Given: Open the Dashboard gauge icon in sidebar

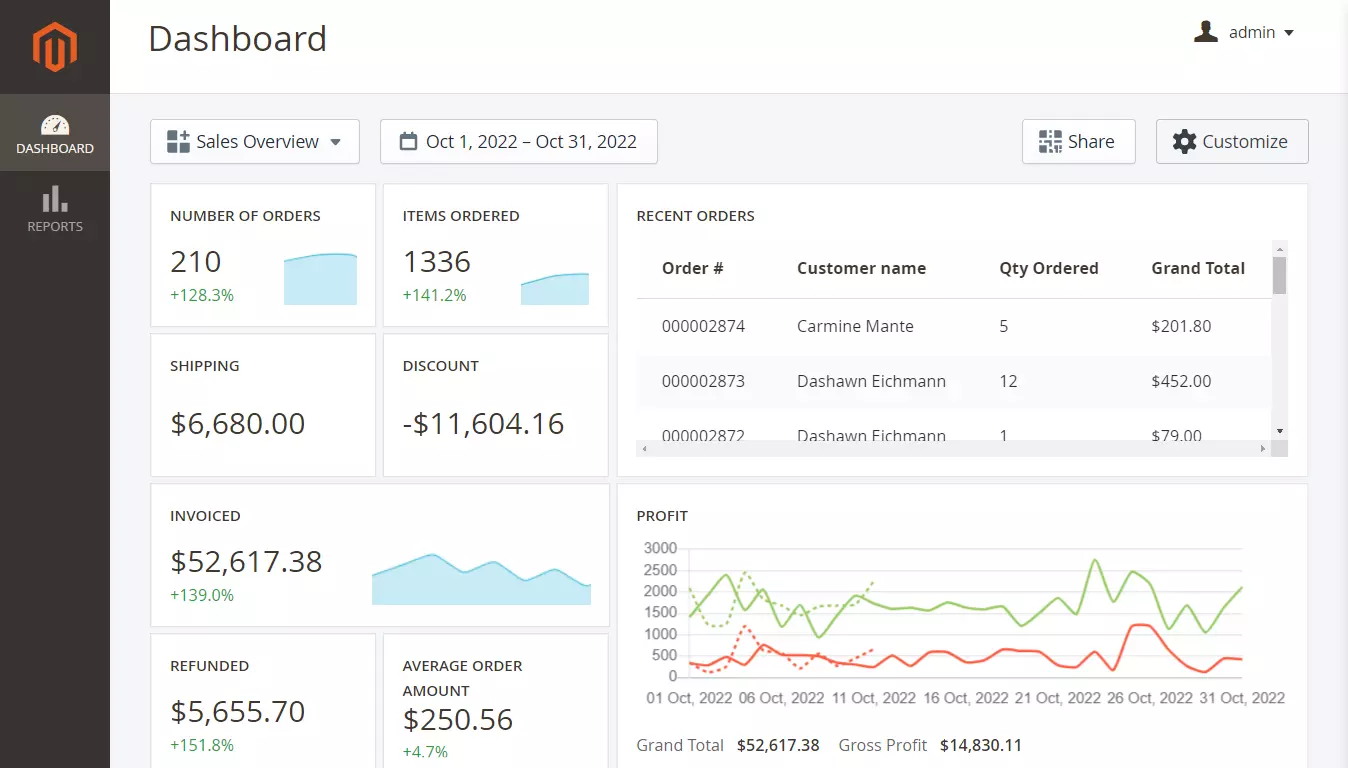Looking at the screenshot, I should (55, 125).
